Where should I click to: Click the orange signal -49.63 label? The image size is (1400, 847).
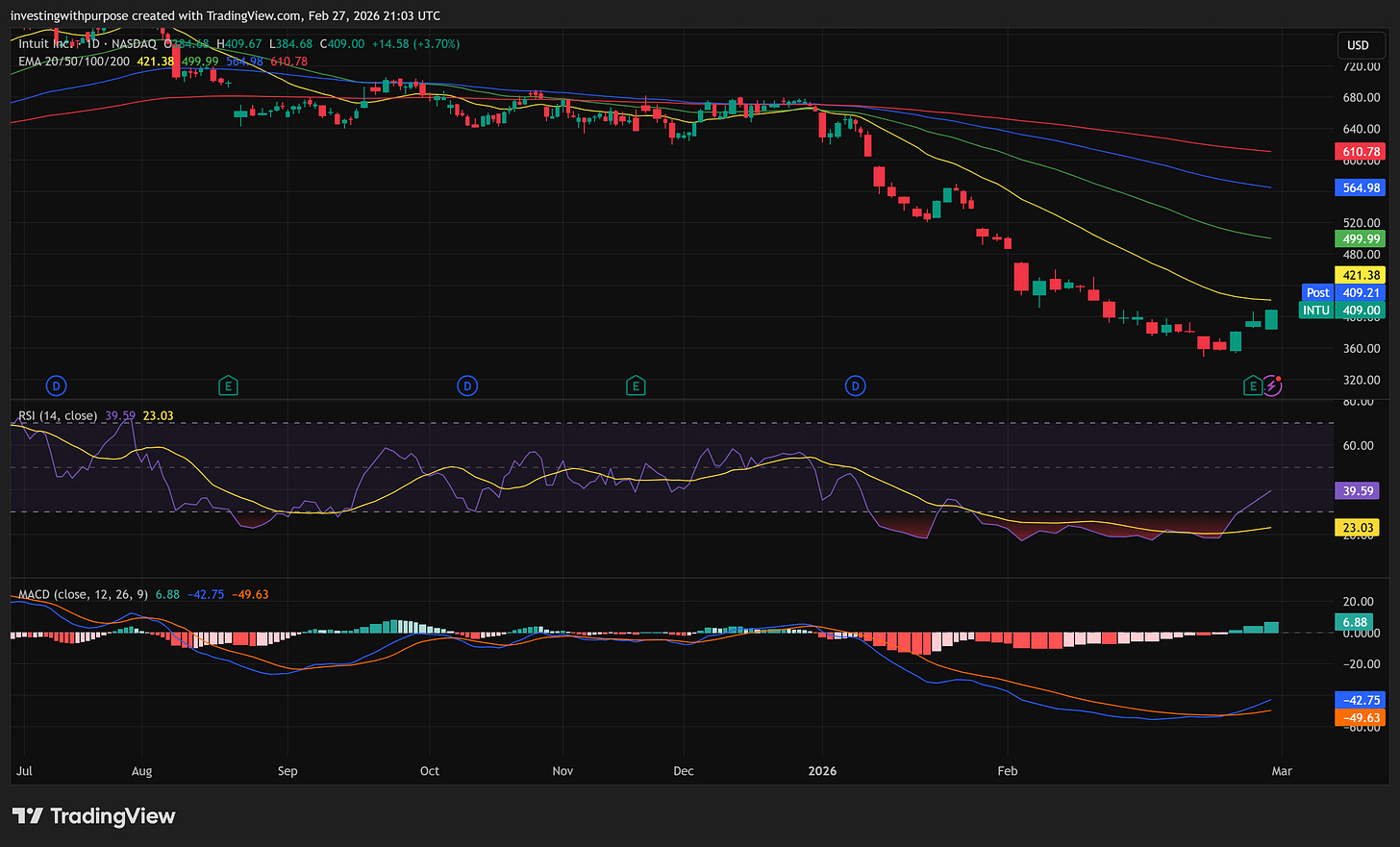[x=1361, y=718]
